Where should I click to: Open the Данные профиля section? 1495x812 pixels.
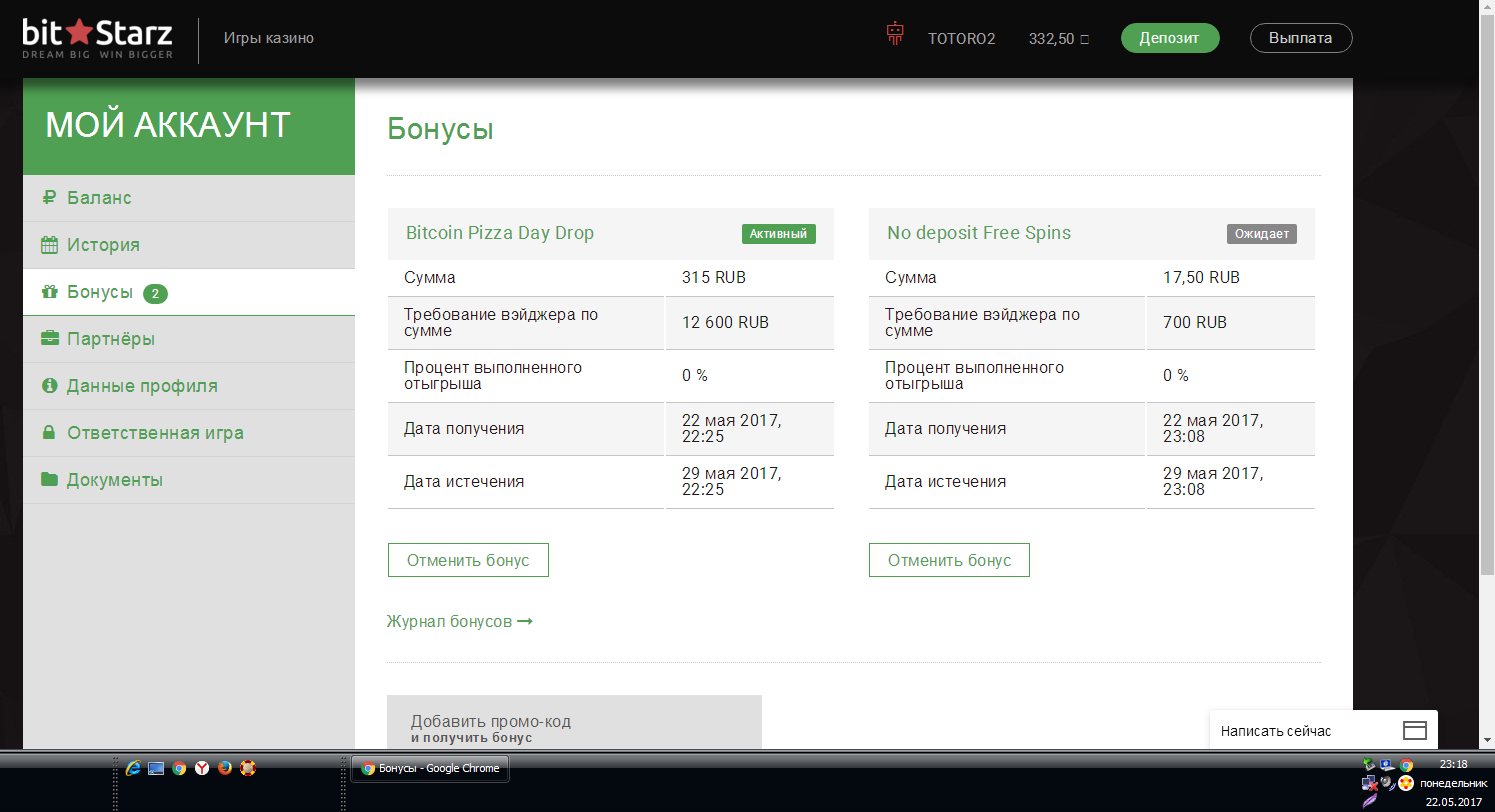(189, 386)
